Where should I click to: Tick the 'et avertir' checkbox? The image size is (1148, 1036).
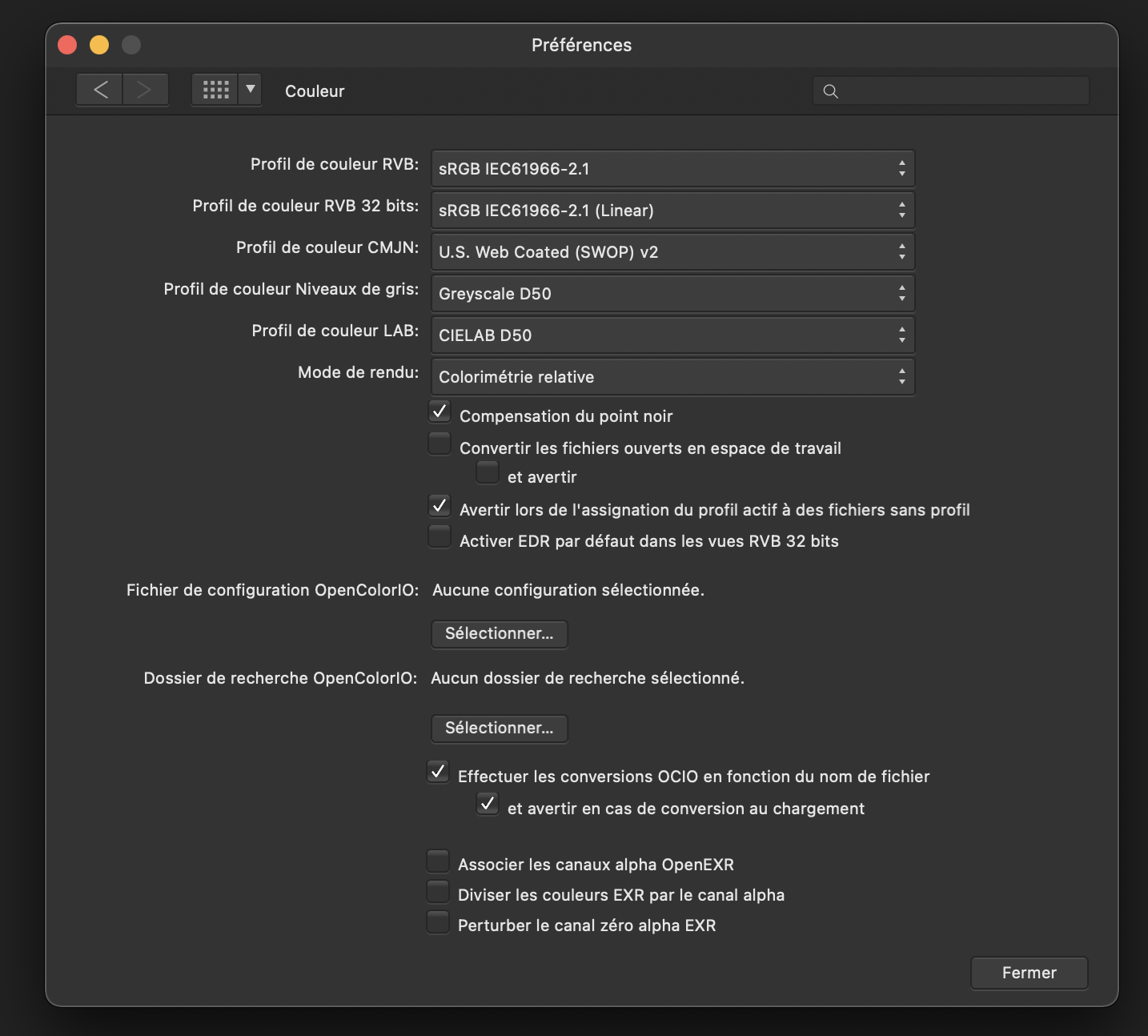pos(488,472)
